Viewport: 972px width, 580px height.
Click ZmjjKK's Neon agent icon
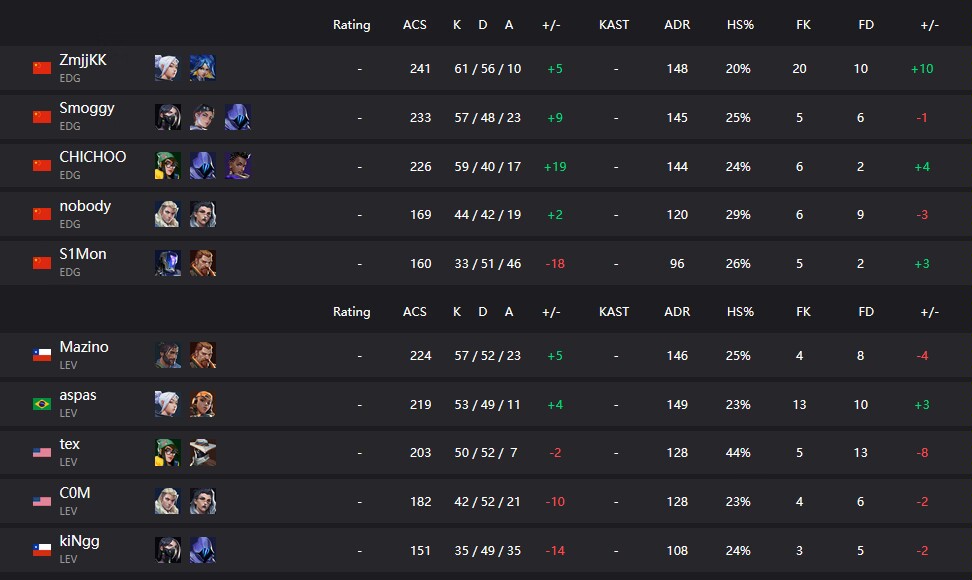(x=203, y=68)
